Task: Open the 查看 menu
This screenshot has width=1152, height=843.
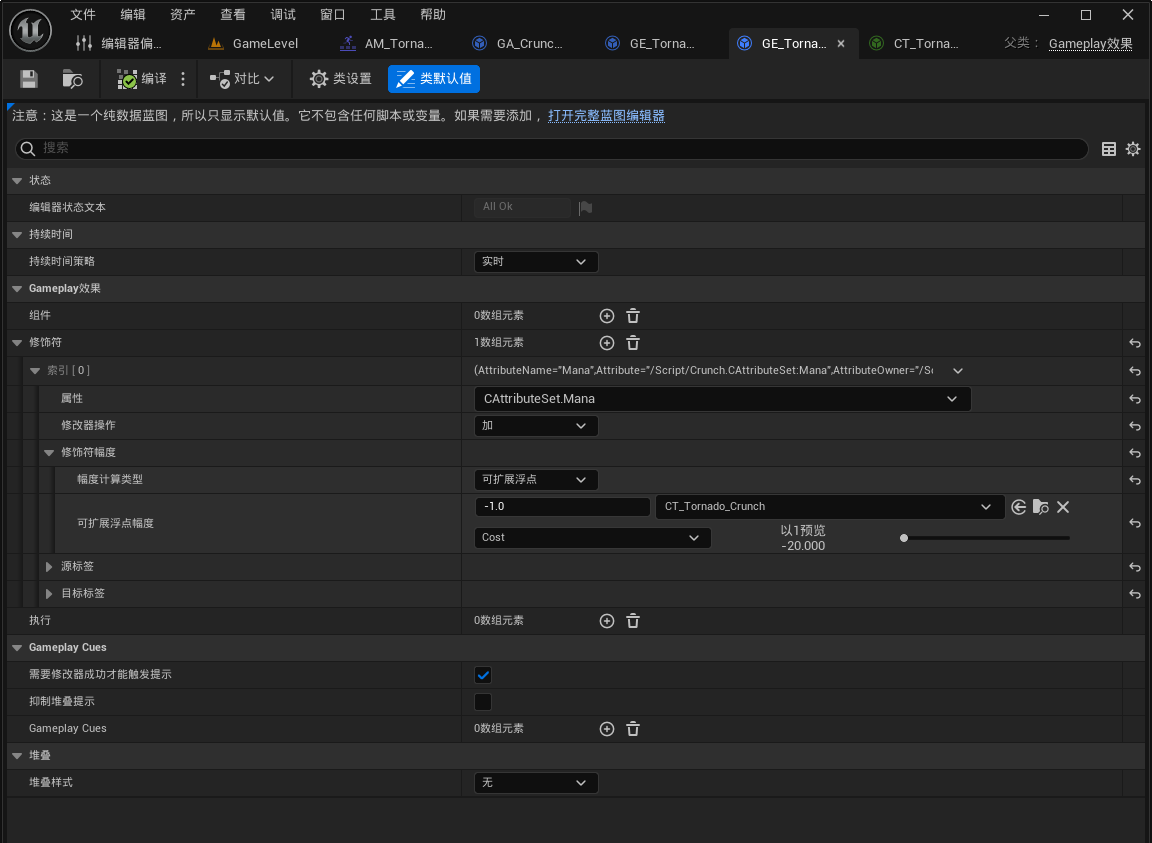Action: tap(233, 15)
